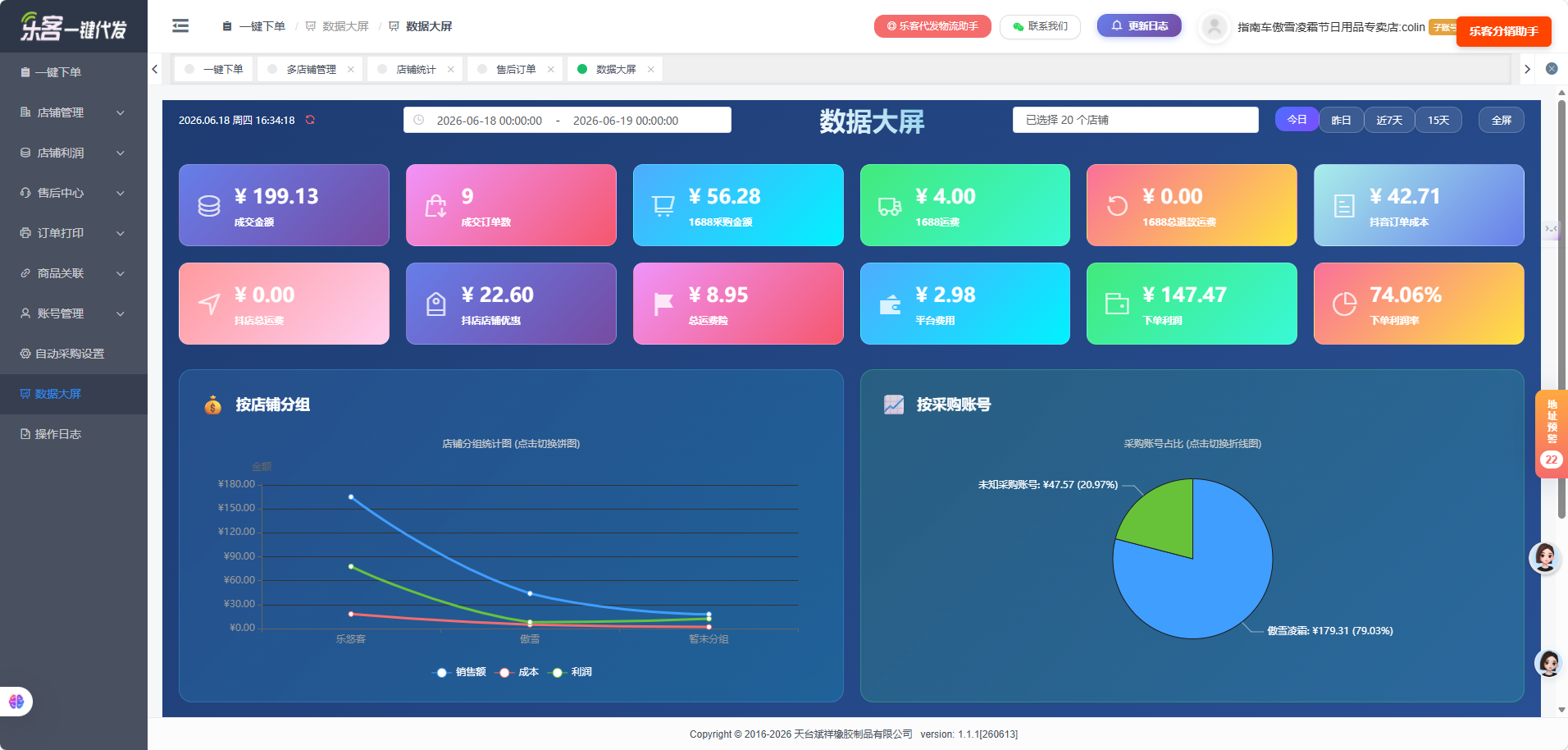Click the user avatar icon in the header
The width and height of the screenshot is (1568, 750).
1214,27
